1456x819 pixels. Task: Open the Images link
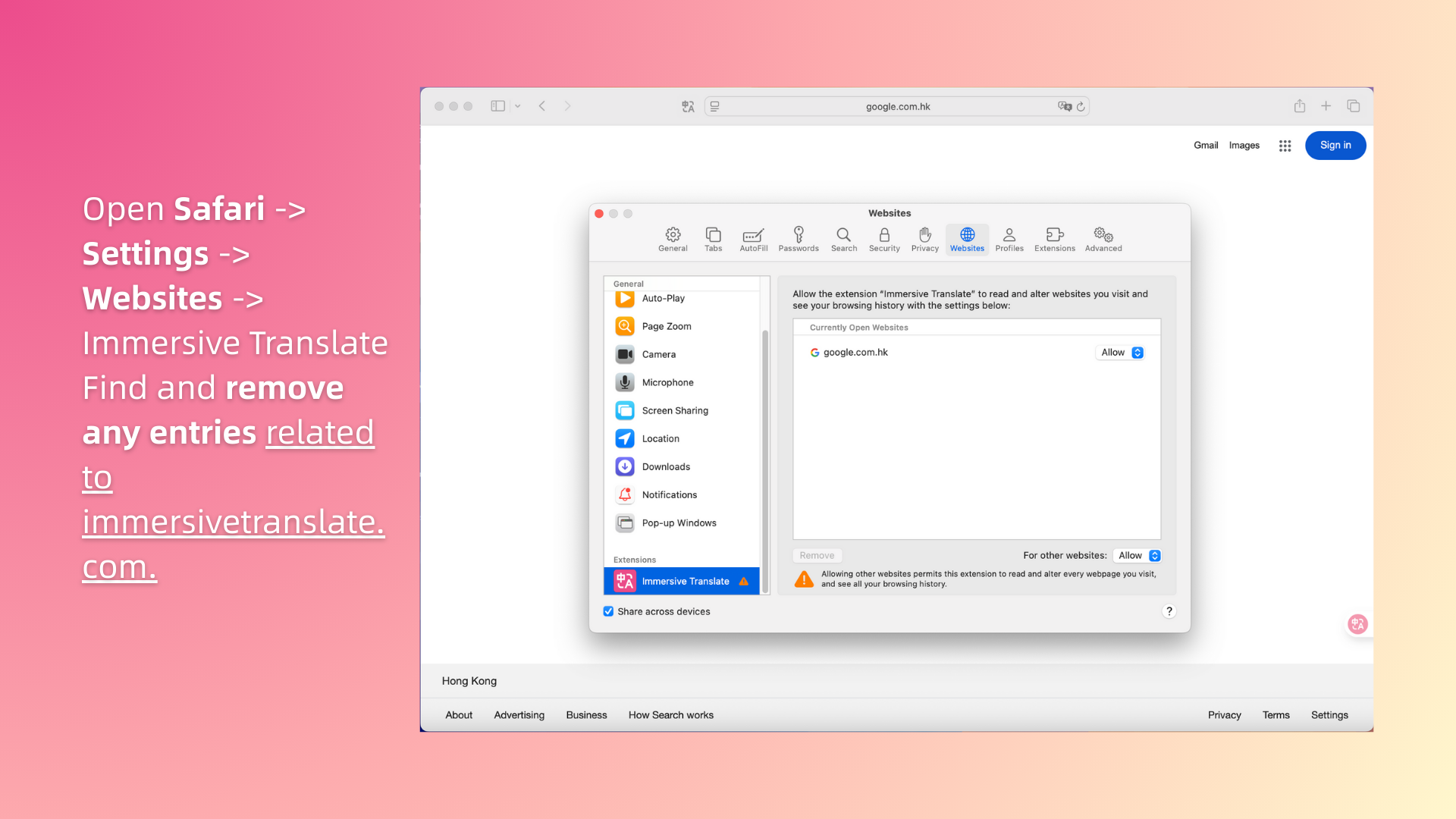[1244, 146]
